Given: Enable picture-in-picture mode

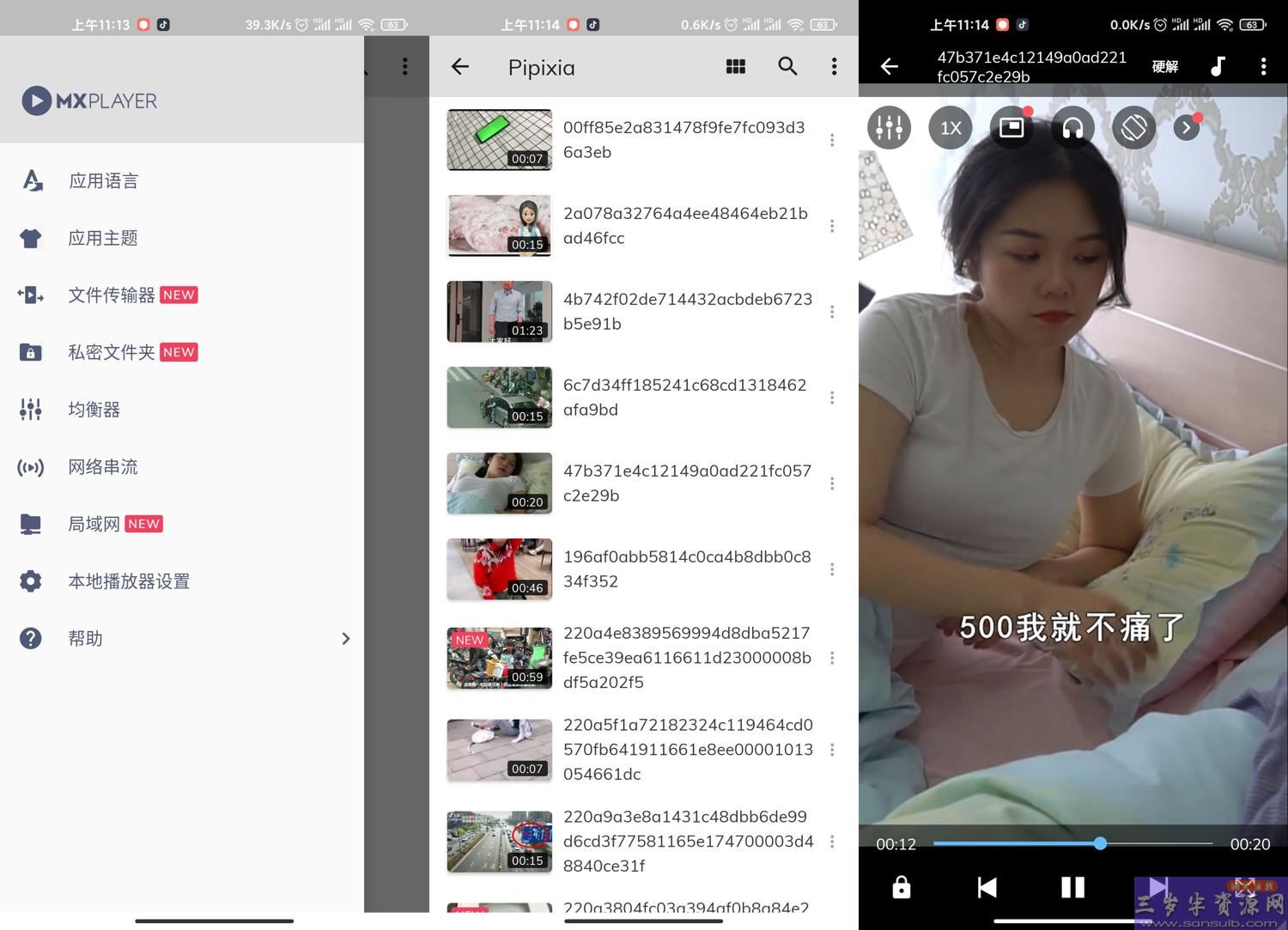Looking at the screenshot, I should 1012,128.
